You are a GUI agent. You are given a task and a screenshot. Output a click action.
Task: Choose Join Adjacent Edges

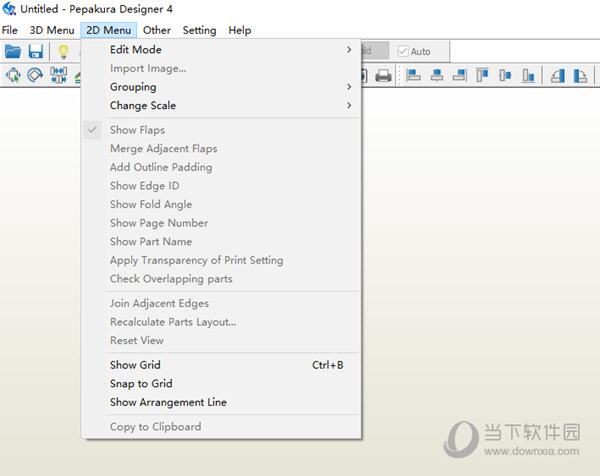[x=221, y=303]
